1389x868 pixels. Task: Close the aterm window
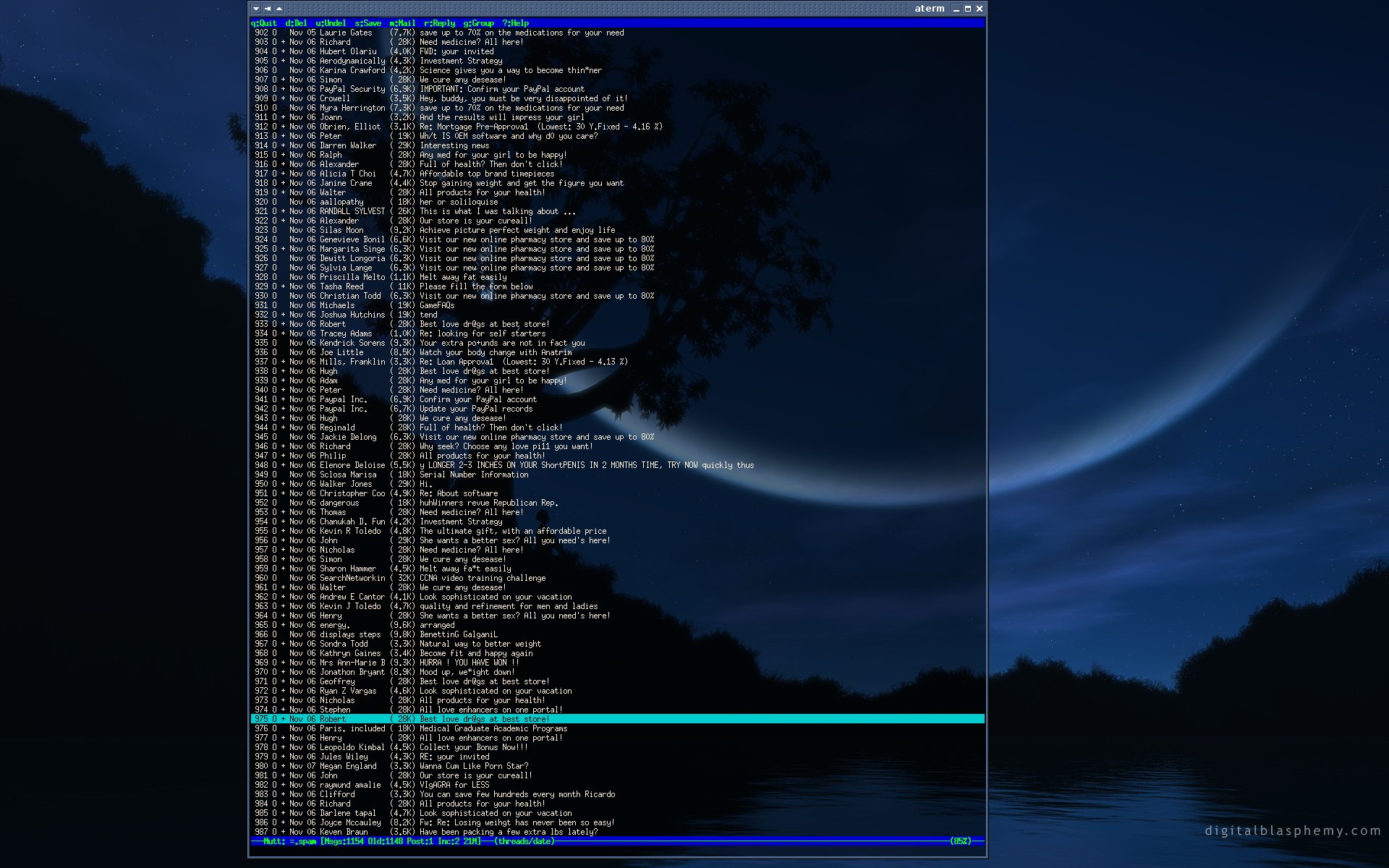980,9
